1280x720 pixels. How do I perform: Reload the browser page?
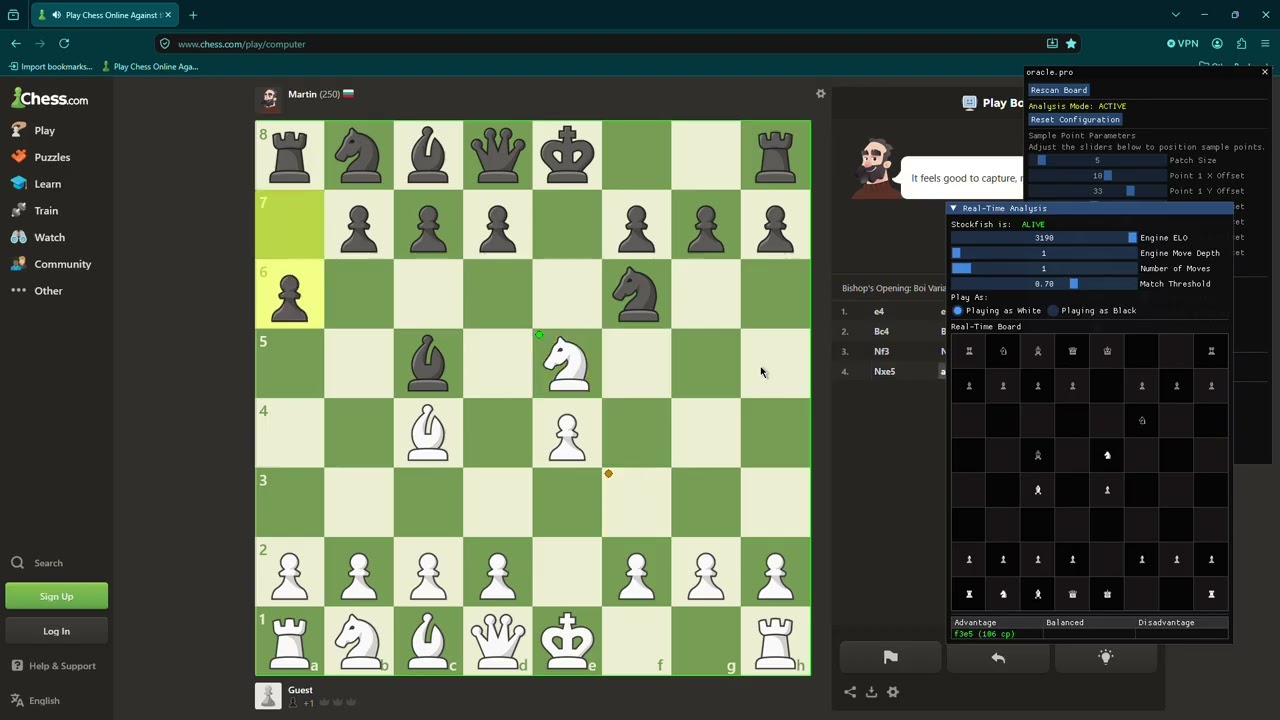[64, 44]
